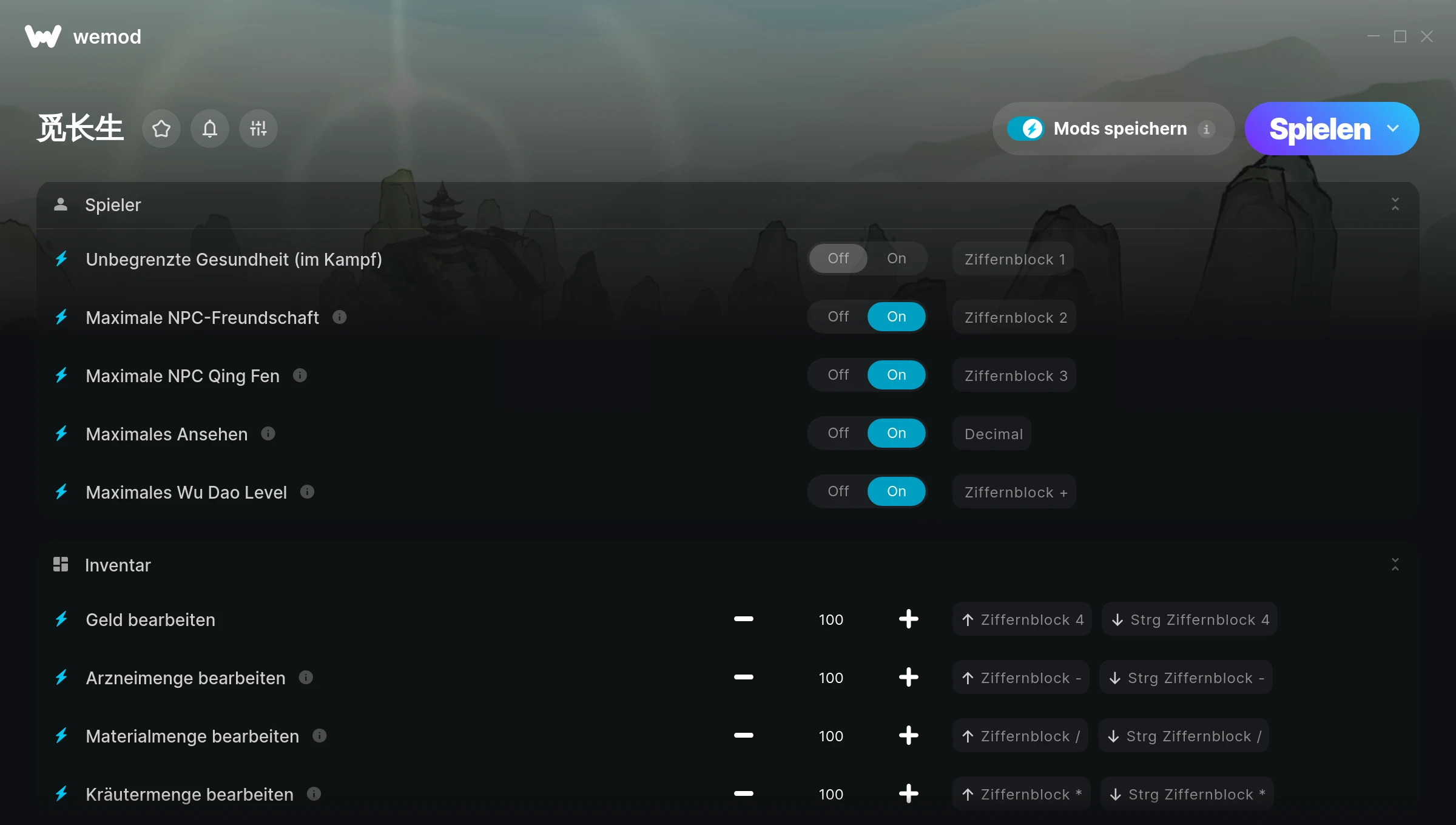The image size is (1456, 825).
Task: Edit the Materialmenge bearbeiten value field
Action: click(x=831, y=736)
